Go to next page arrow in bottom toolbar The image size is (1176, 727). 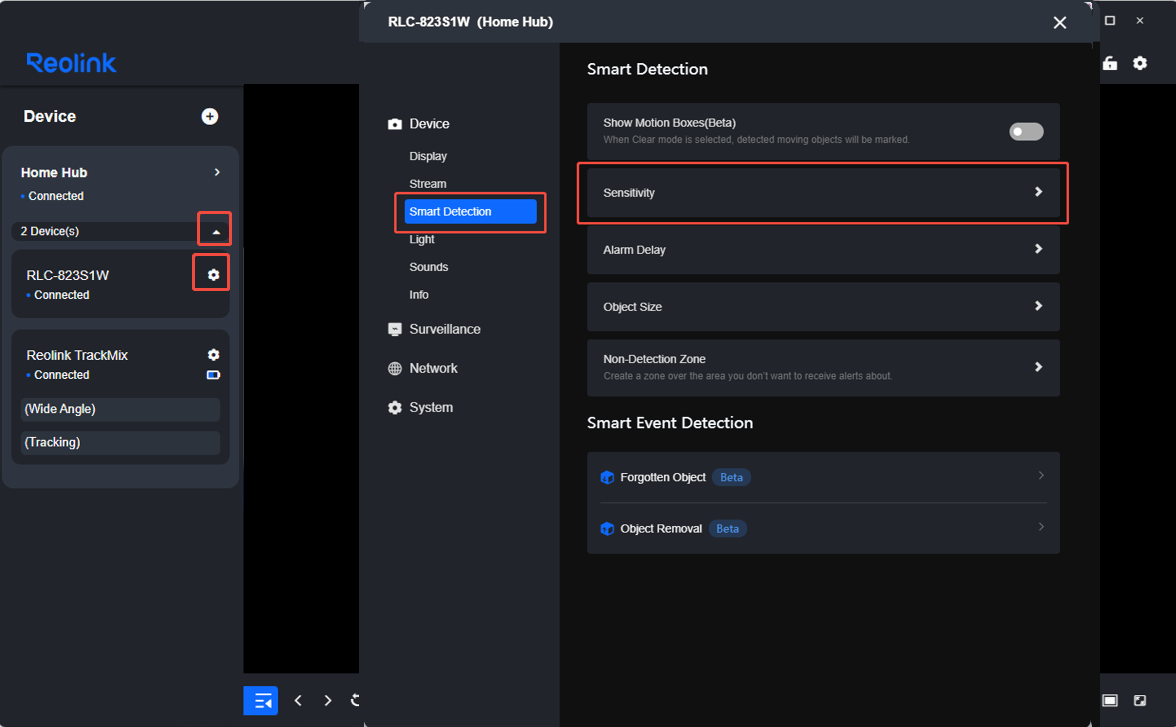328,700
